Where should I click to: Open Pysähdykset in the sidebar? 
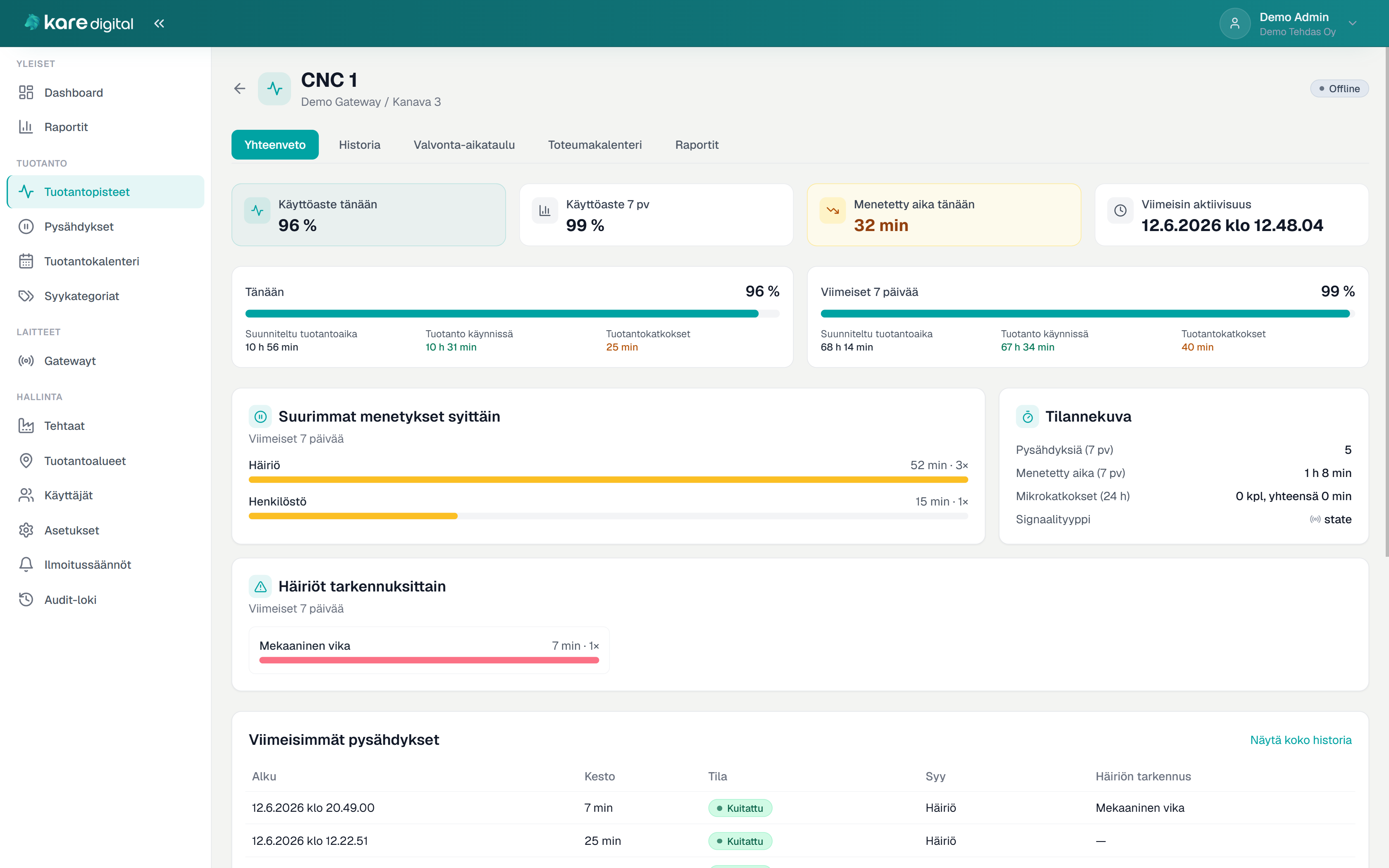tap(105, 227)
